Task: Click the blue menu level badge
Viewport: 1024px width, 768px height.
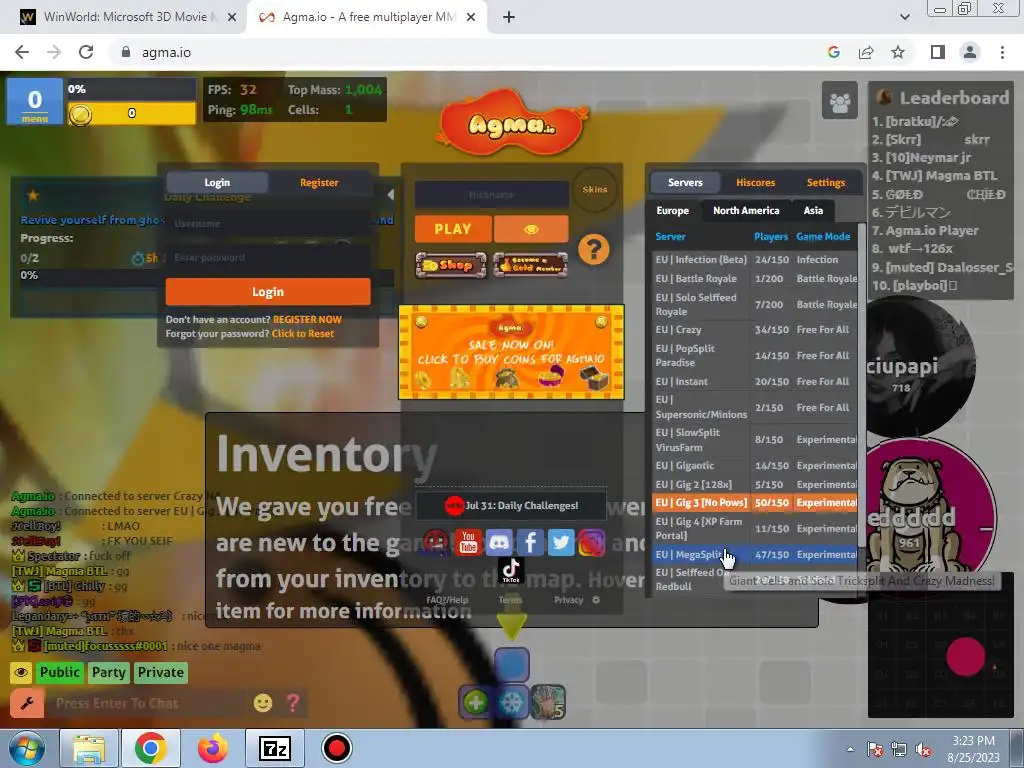Action: click(35, 101)
